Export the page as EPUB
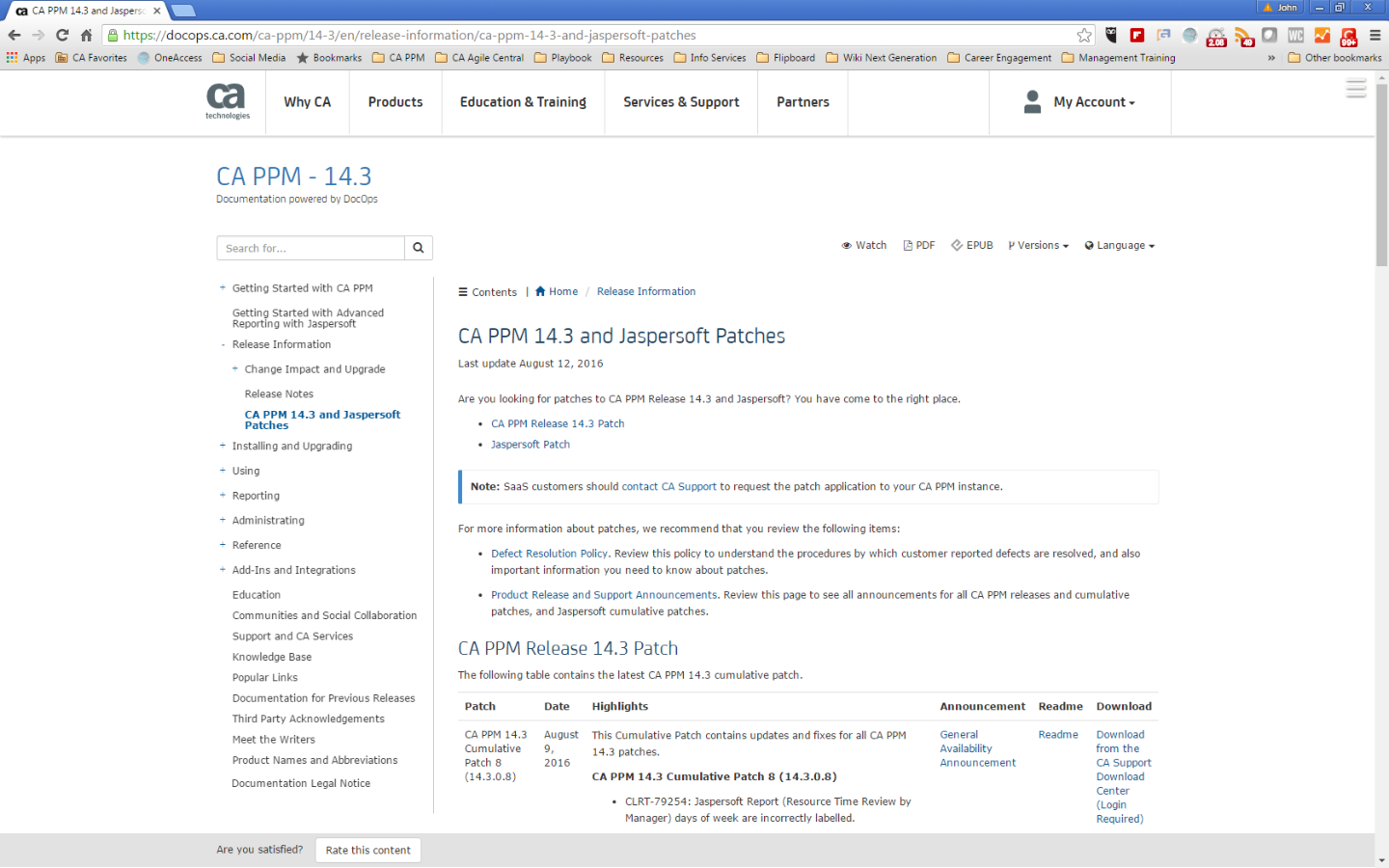 pyautogui.click(x=972, y=245)
